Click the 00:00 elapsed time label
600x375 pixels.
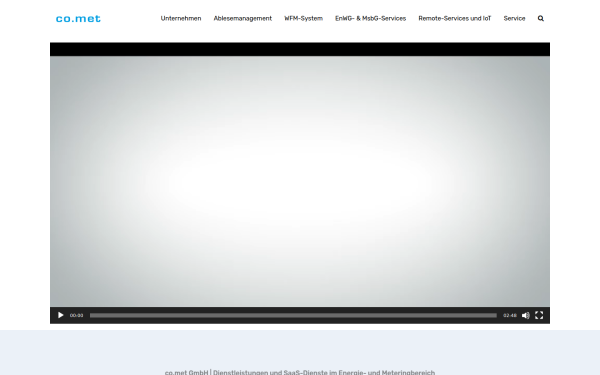[x=77, y=315]
